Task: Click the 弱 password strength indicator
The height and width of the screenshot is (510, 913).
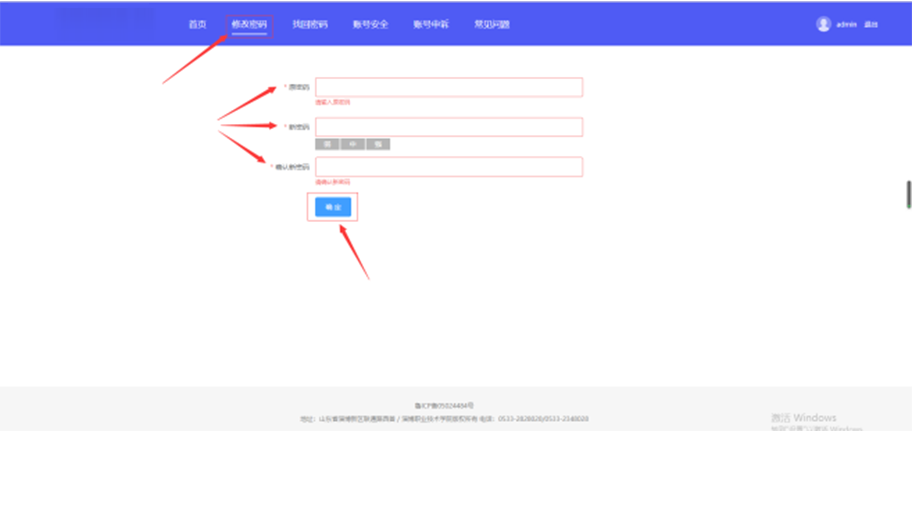Action: [328, 145]
